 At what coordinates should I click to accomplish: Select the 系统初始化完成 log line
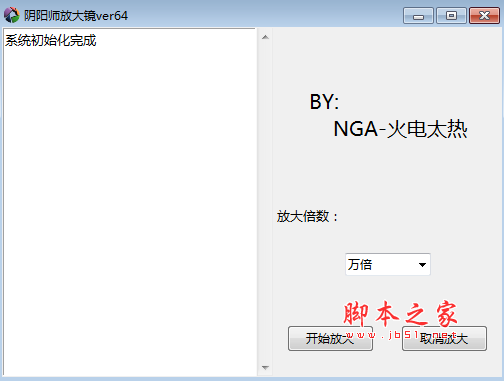coord(51,40)
